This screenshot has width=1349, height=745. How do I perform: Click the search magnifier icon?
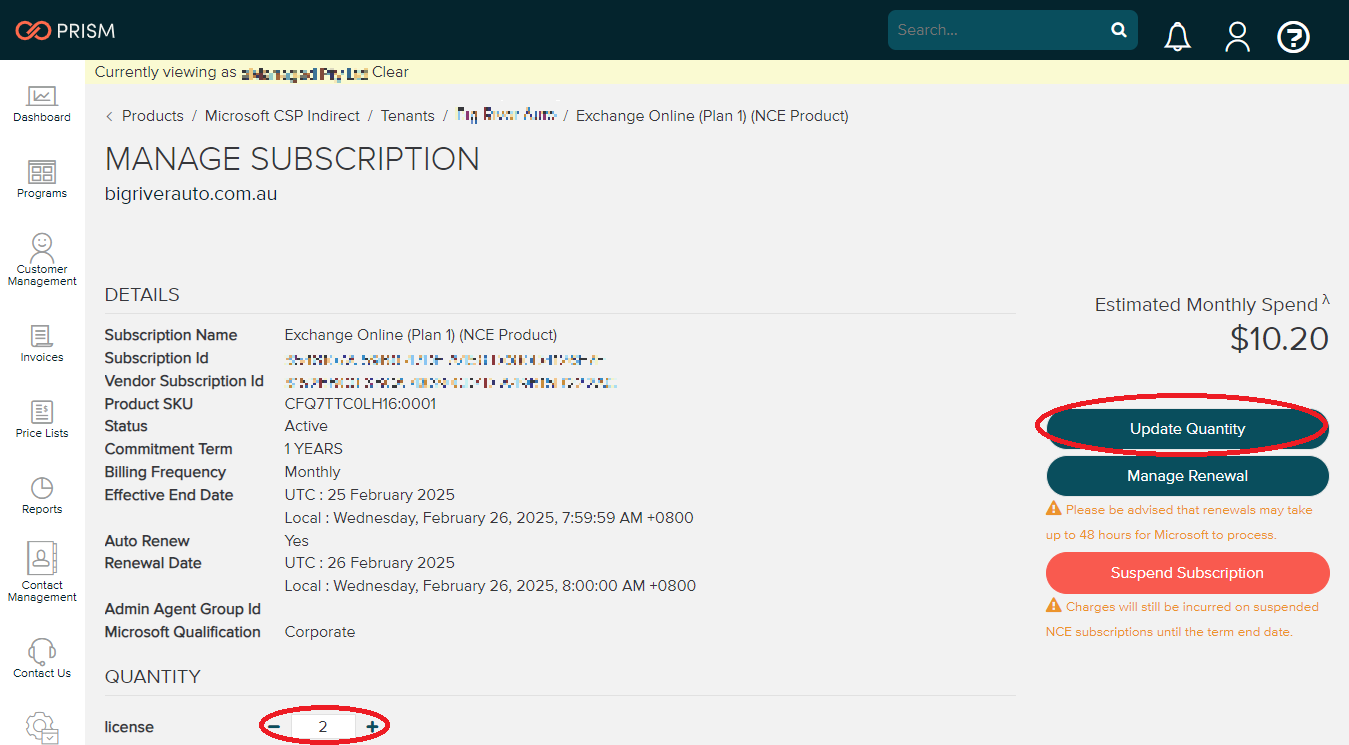(1118, 30)
